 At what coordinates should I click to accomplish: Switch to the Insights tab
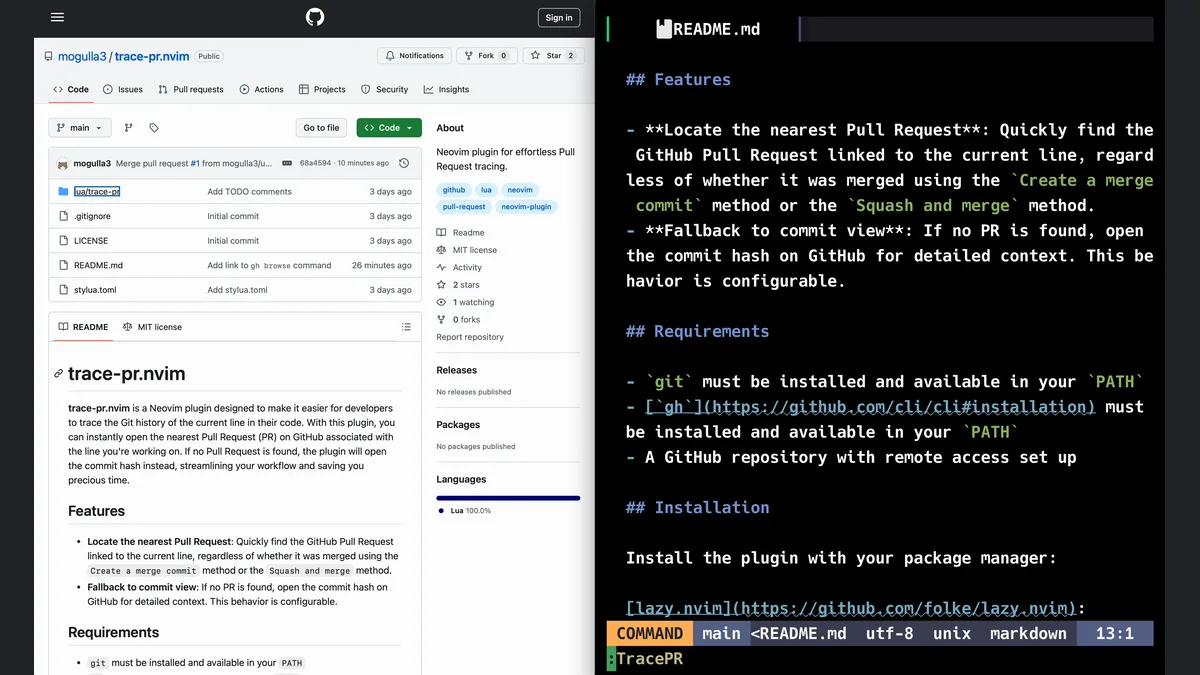[446, 89]
